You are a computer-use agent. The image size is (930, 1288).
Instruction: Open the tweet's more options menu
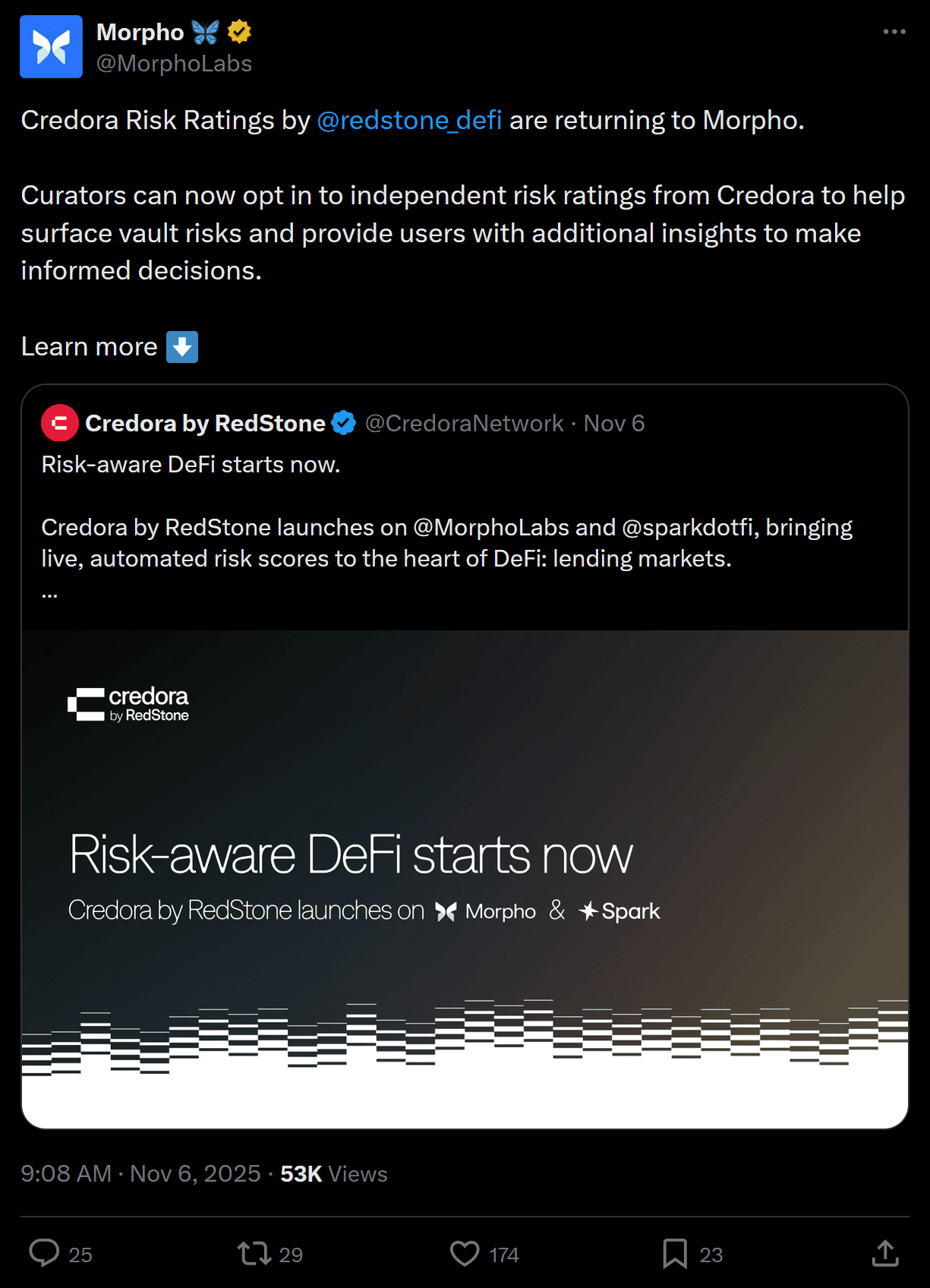pos(894,32)
